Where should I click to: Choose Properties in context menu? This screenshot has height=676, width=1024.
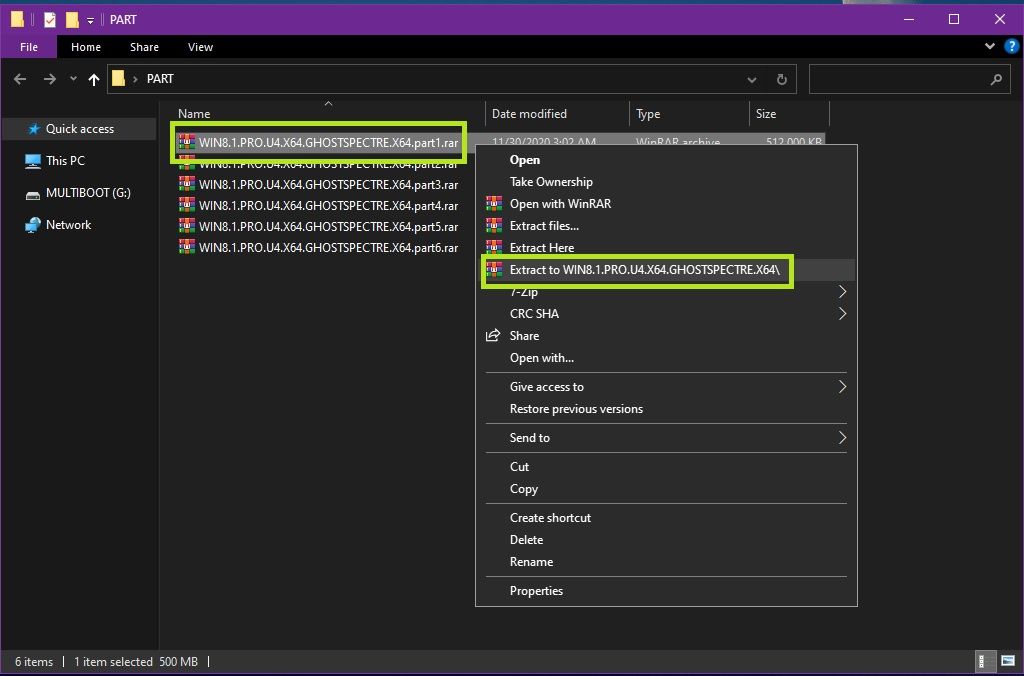666,590
